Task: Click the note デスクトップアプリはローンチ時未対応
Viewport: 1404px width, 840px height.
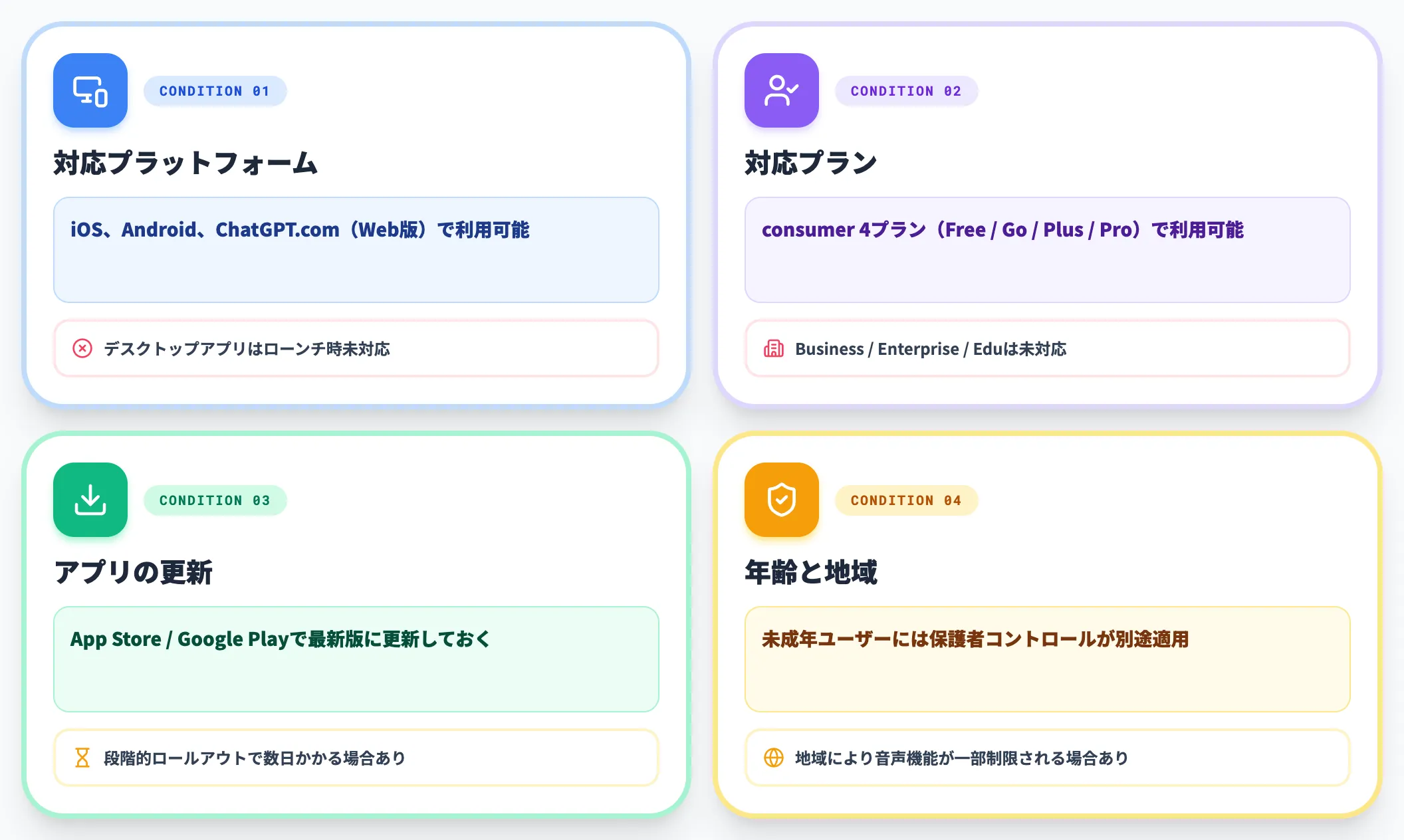Action: point(356,348)
